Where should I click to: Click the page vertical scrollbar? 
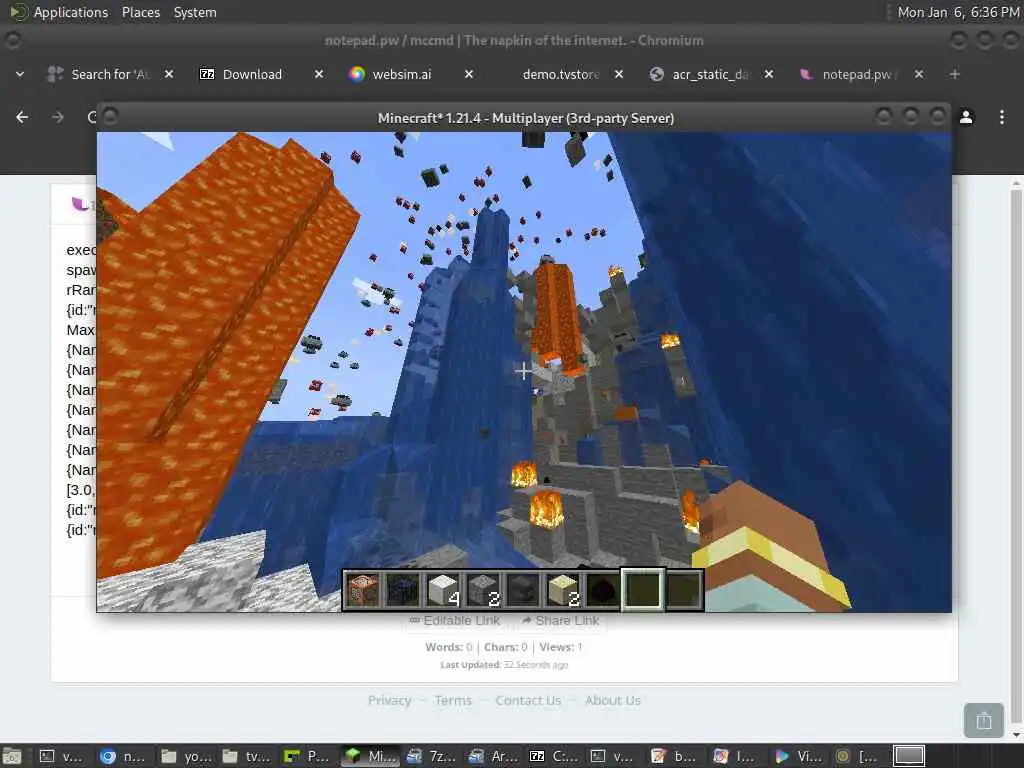click(x=1016, y=457)
